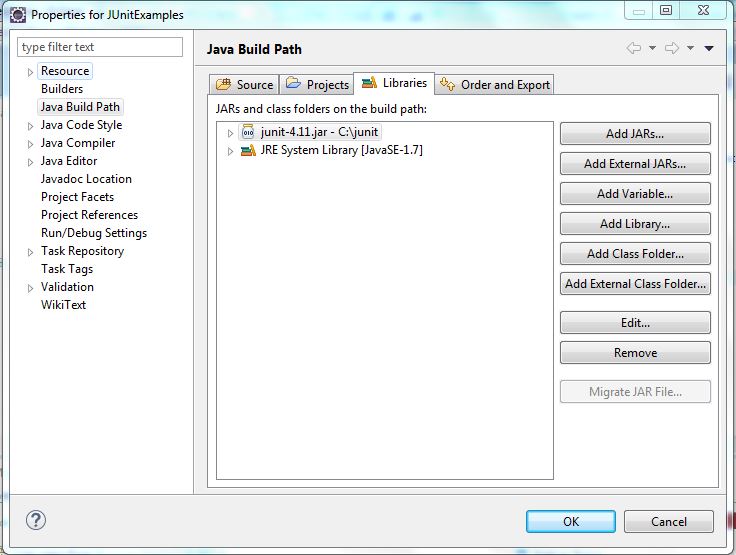Click the JRE System Library icon
Viewport: 736px width, 555px height.
[x=248, y=151]
